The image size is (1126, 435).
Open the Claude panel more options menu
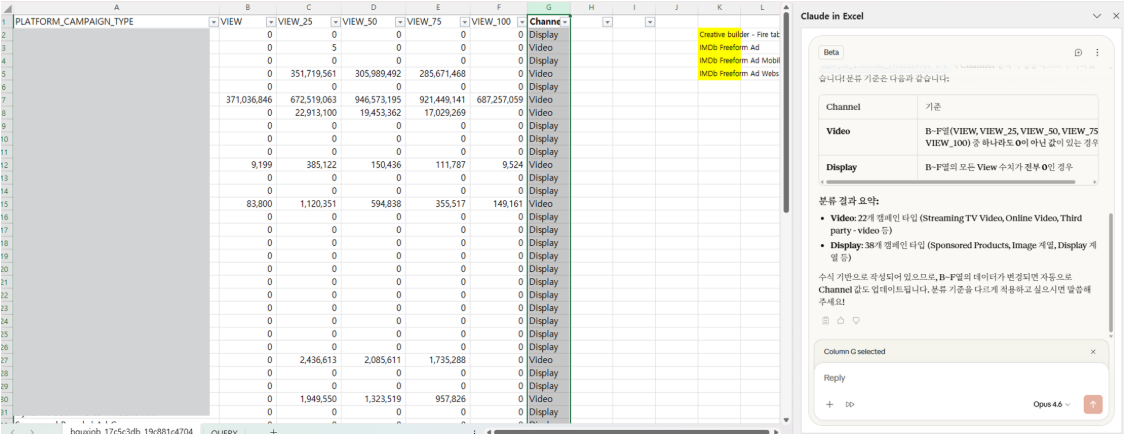[1097, 52]
